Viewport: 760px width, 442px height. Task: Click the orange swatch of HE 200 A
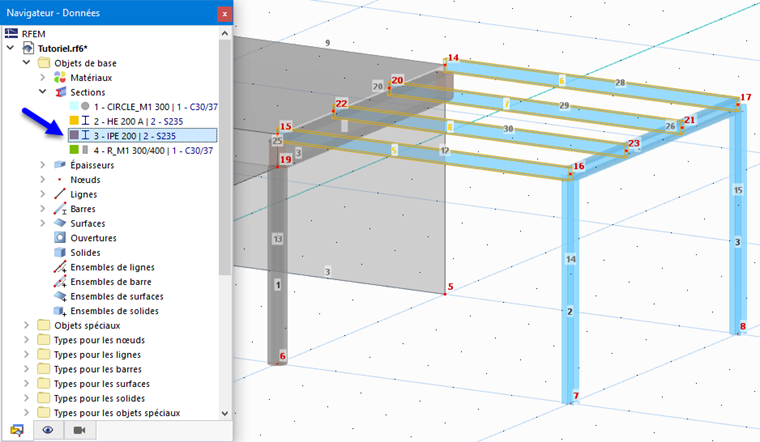[x=74, y=120]
